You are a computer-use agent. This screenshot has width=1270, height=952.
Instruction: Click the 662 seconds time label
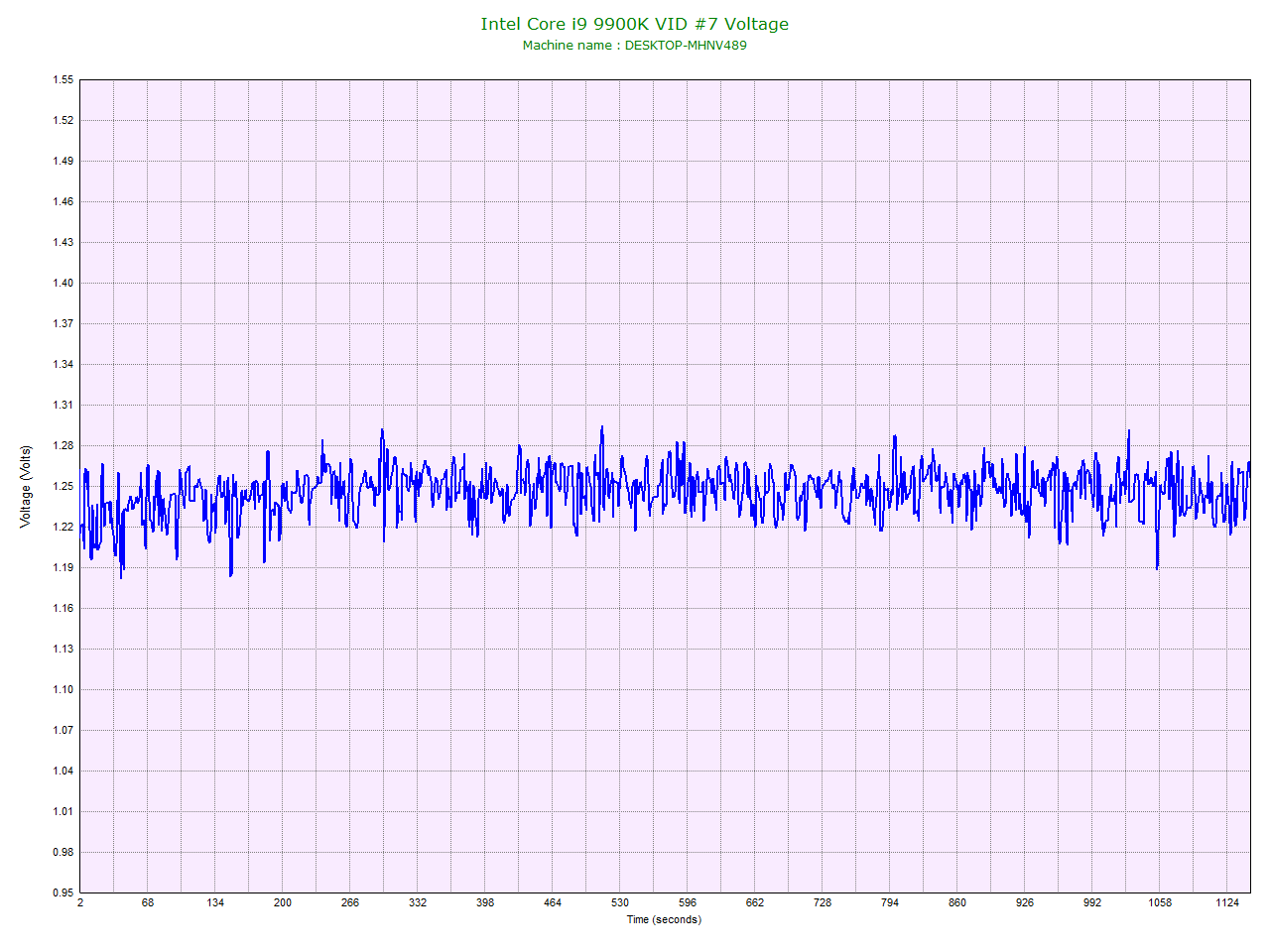tap(755, 902)
